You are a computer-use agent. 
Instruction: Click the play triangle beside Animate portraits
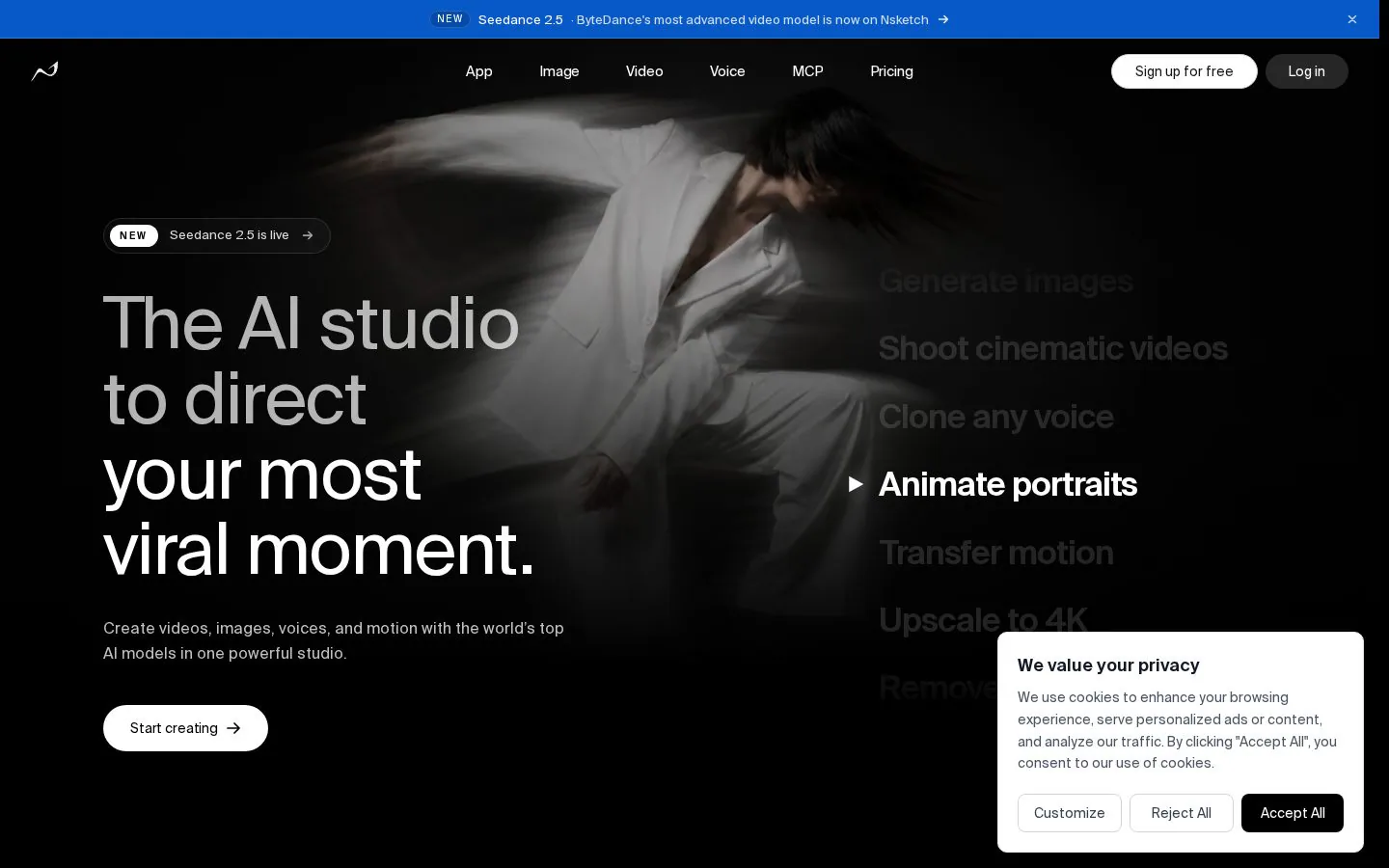pyautogui.click(x=856, y=484)
